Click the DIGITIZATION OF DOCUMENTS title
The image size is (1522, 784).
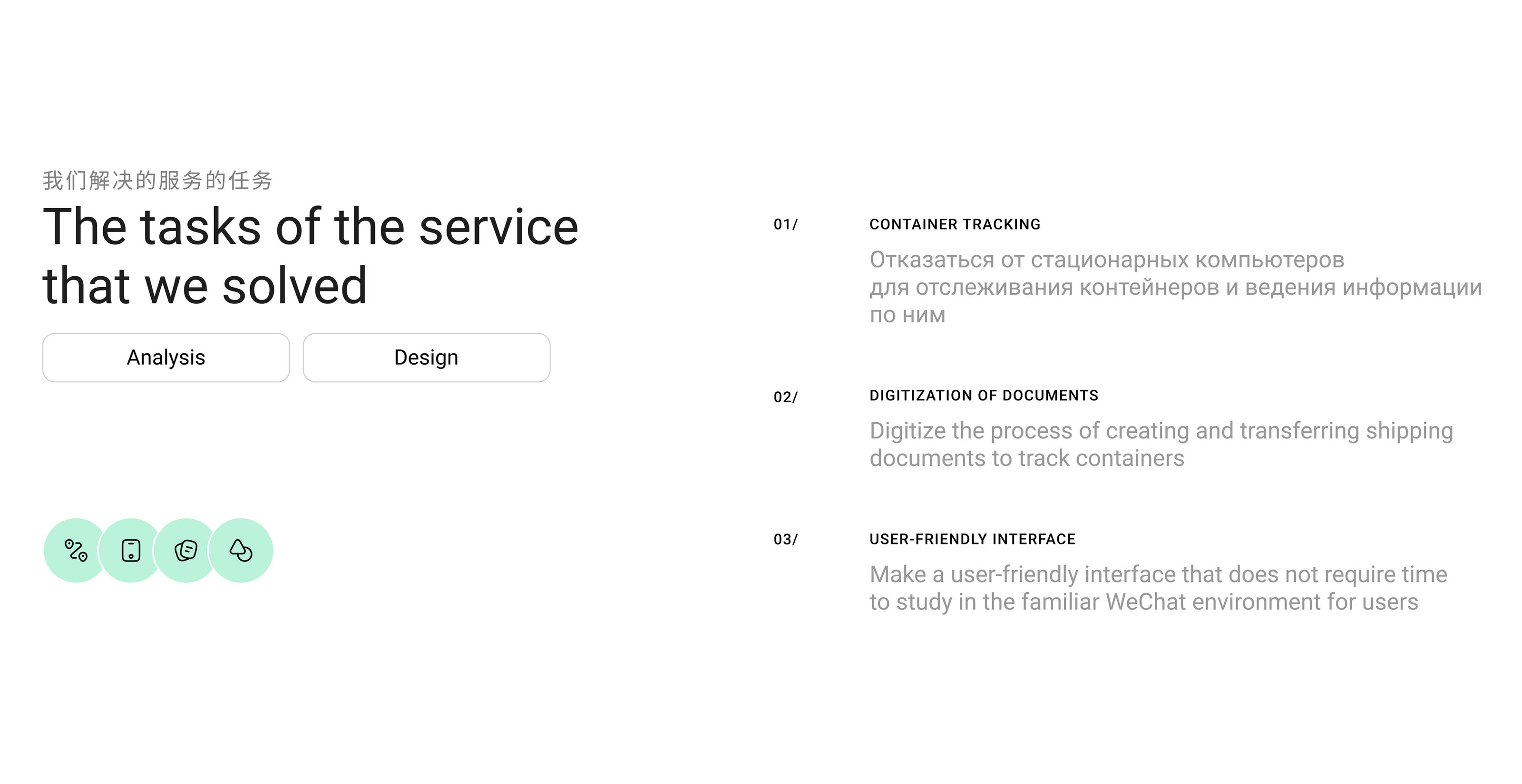click(984, 395)
